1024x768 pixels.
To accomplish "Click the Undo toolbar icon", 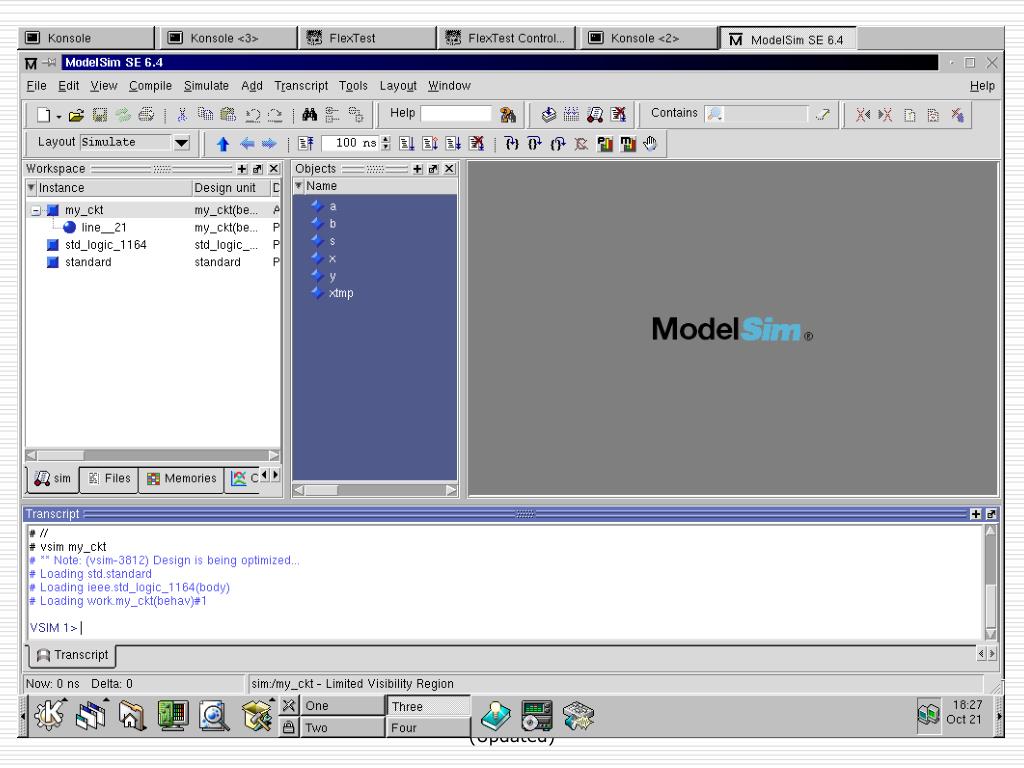I will tap(252, 115).
